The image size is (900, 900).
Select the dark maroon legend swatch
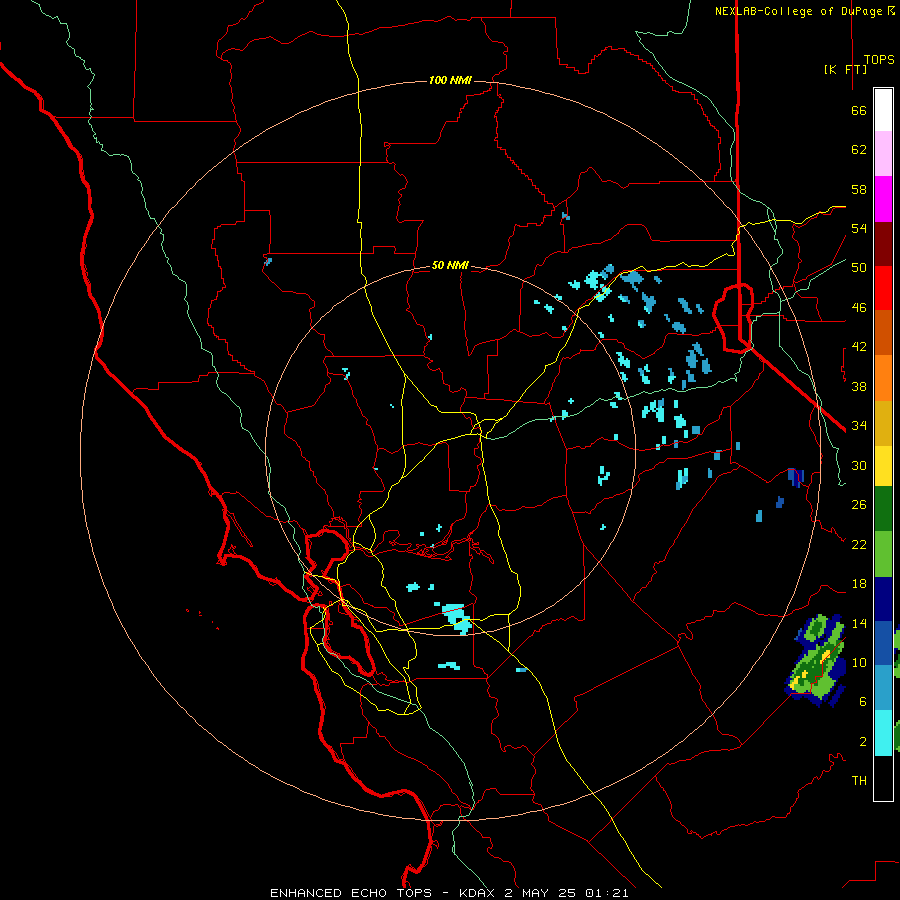tap(883, 244)
